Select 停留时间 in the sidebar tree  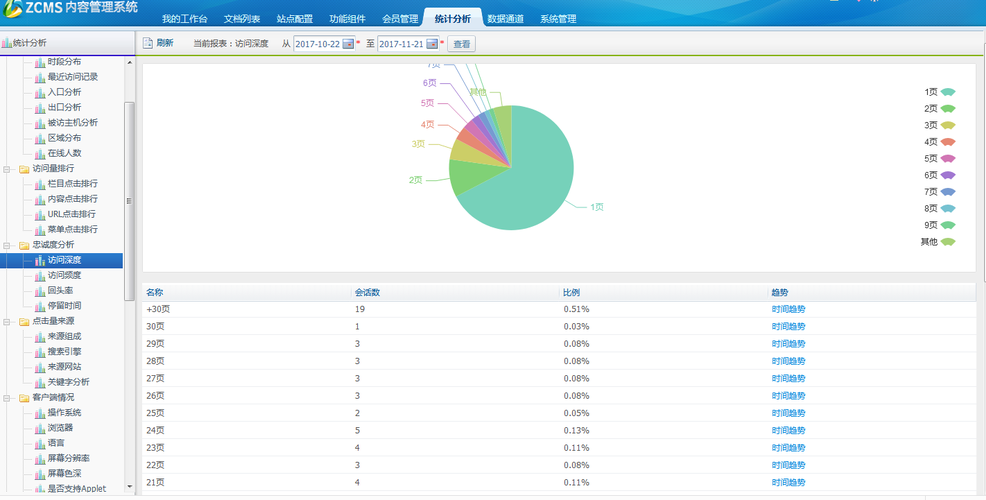click(x=64, y=306)
